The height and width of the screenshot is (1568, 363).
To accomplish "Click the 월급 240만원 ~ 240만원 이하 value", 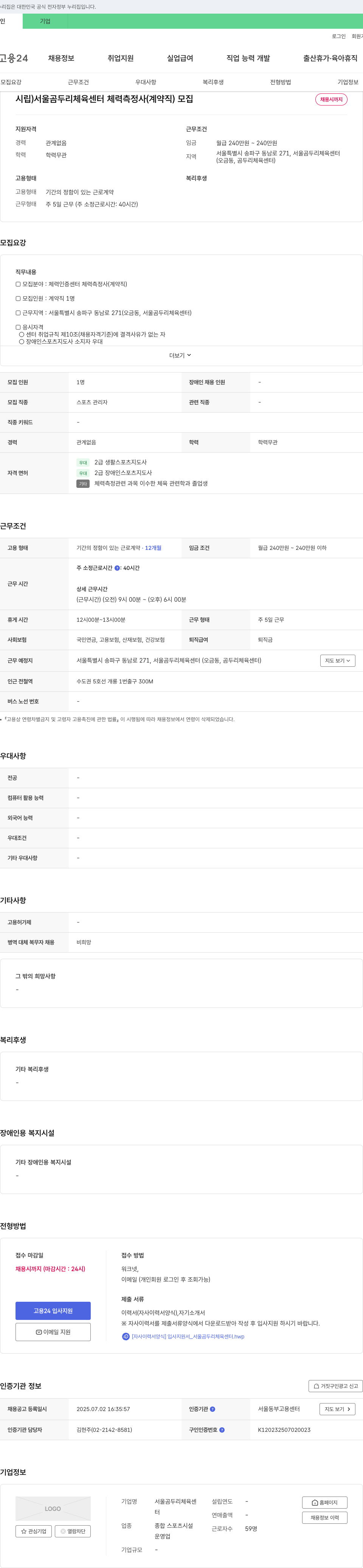I will 292,548.
